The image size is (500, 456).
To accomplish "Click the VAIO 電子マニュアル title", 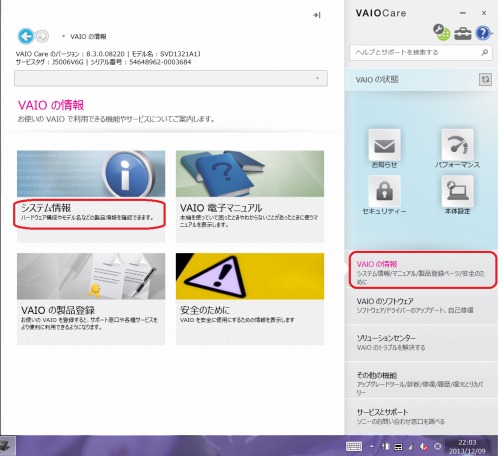I will click(221, 208).
